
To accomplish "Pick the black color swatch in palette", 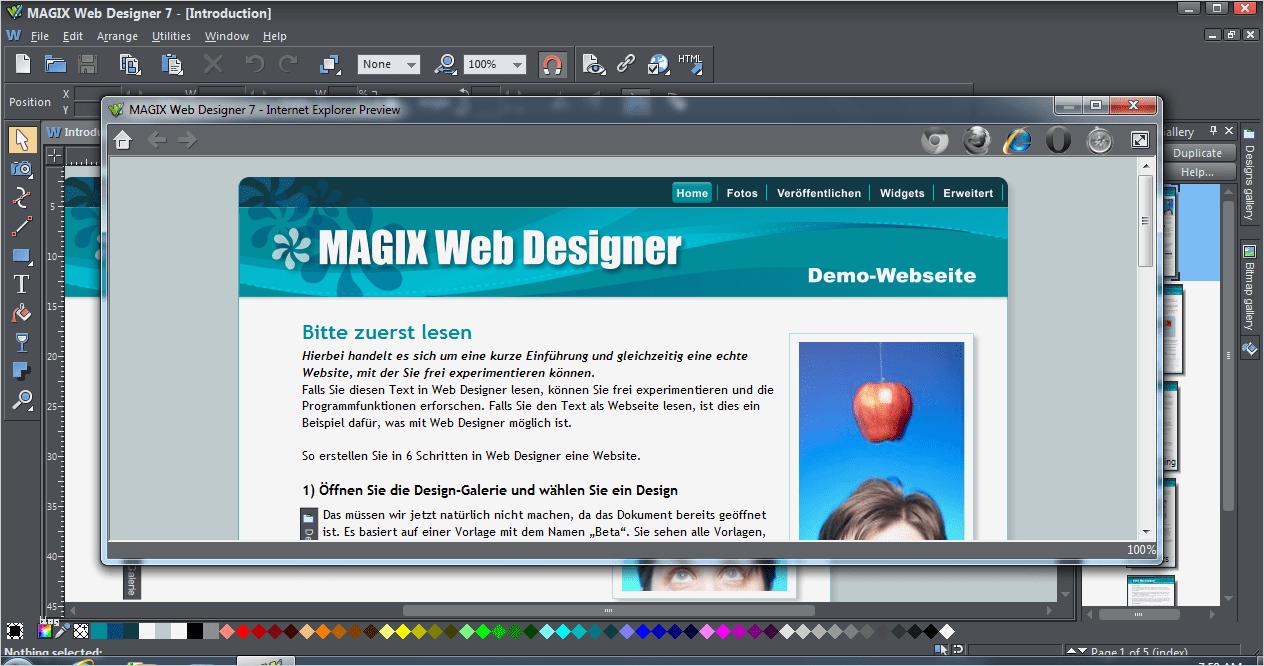I will (195, 631).
